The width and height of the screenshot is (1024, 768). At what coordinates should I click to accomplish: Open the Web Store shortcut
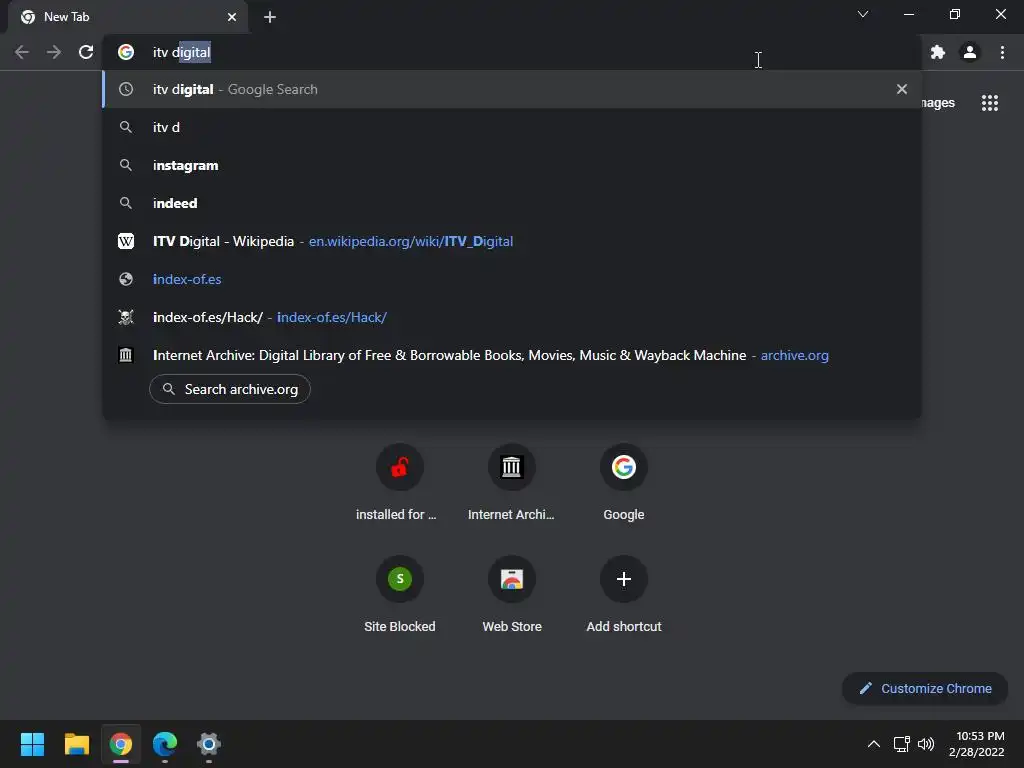[511, 596]
